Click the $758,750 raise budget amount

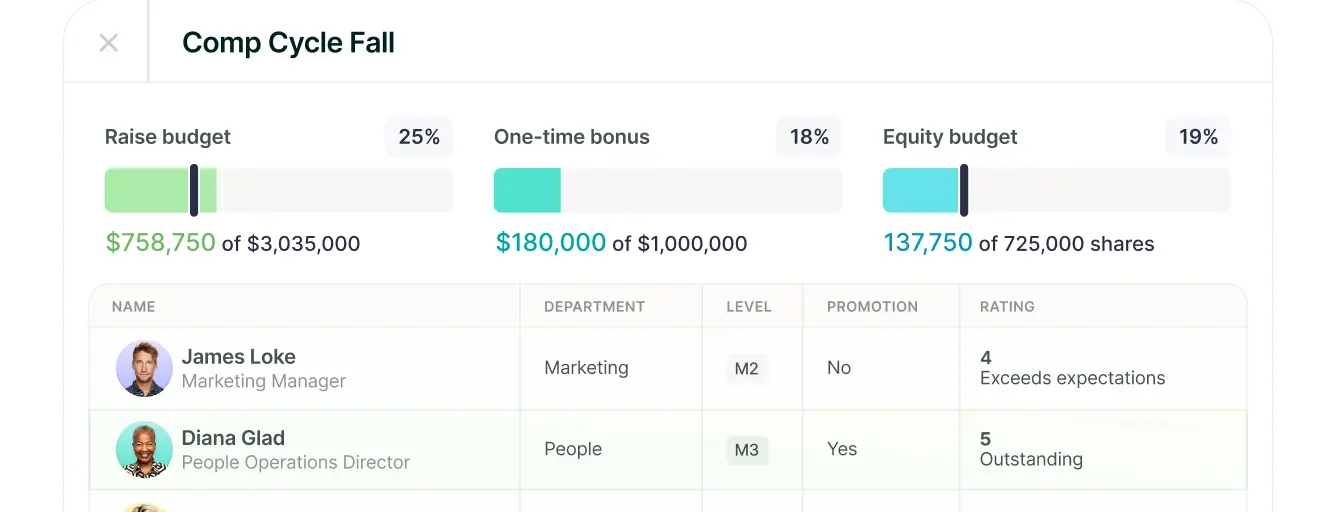(161, 243)
